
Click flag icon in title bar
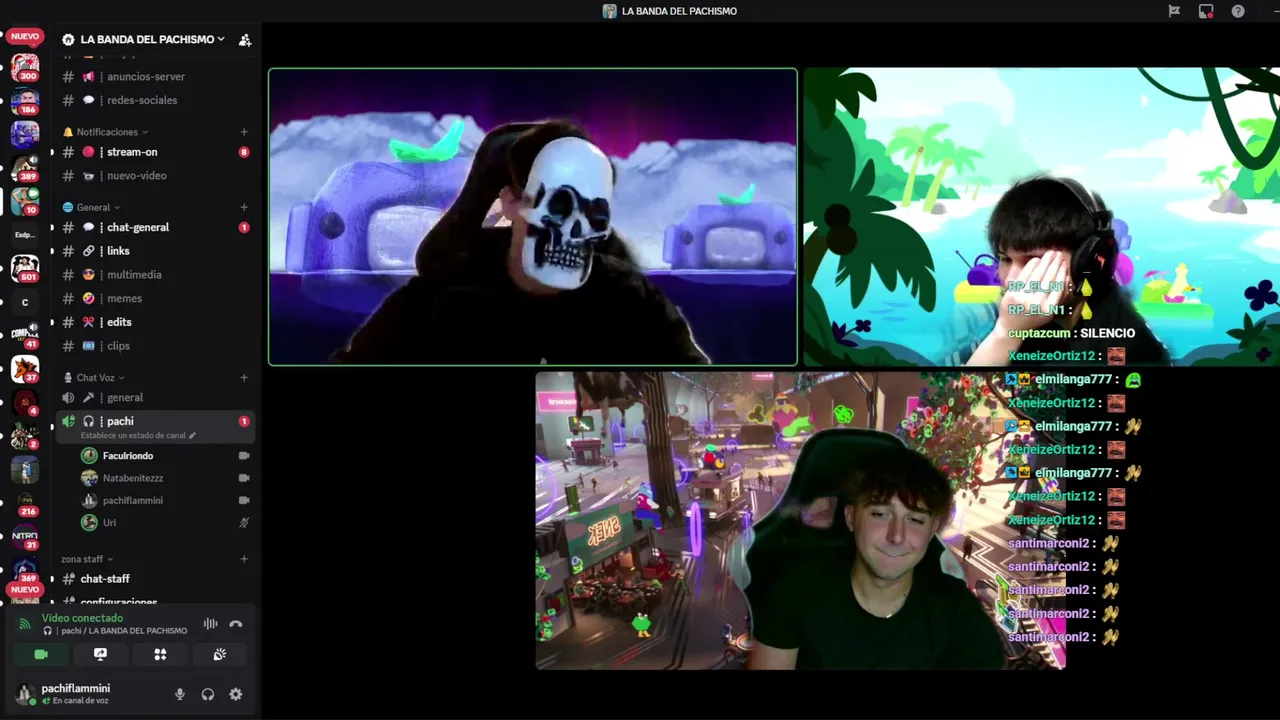click(1174, 11)
